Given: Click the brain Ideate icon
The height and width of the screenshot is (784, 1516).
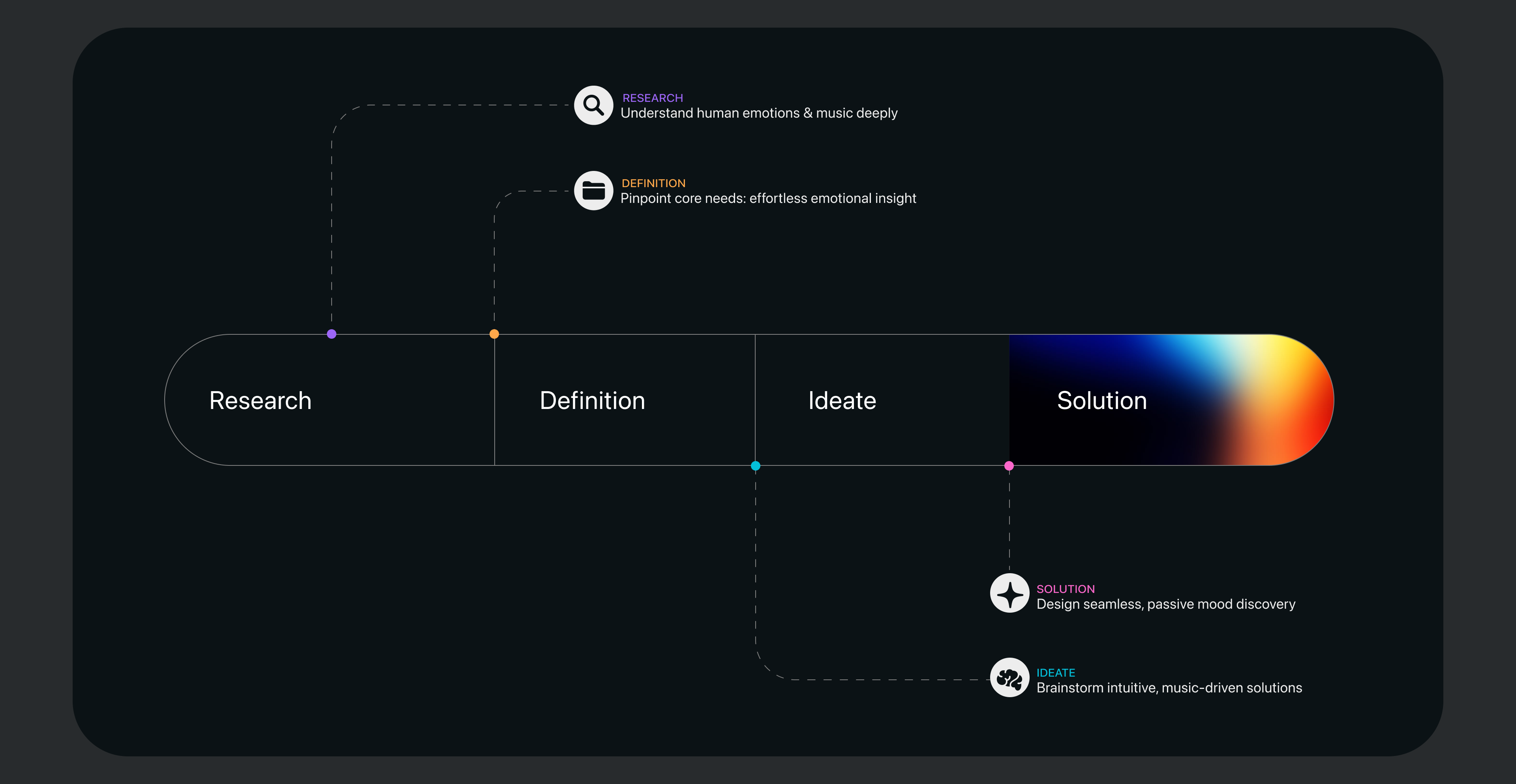Looking at the screenshot, I should point(1009,678).
